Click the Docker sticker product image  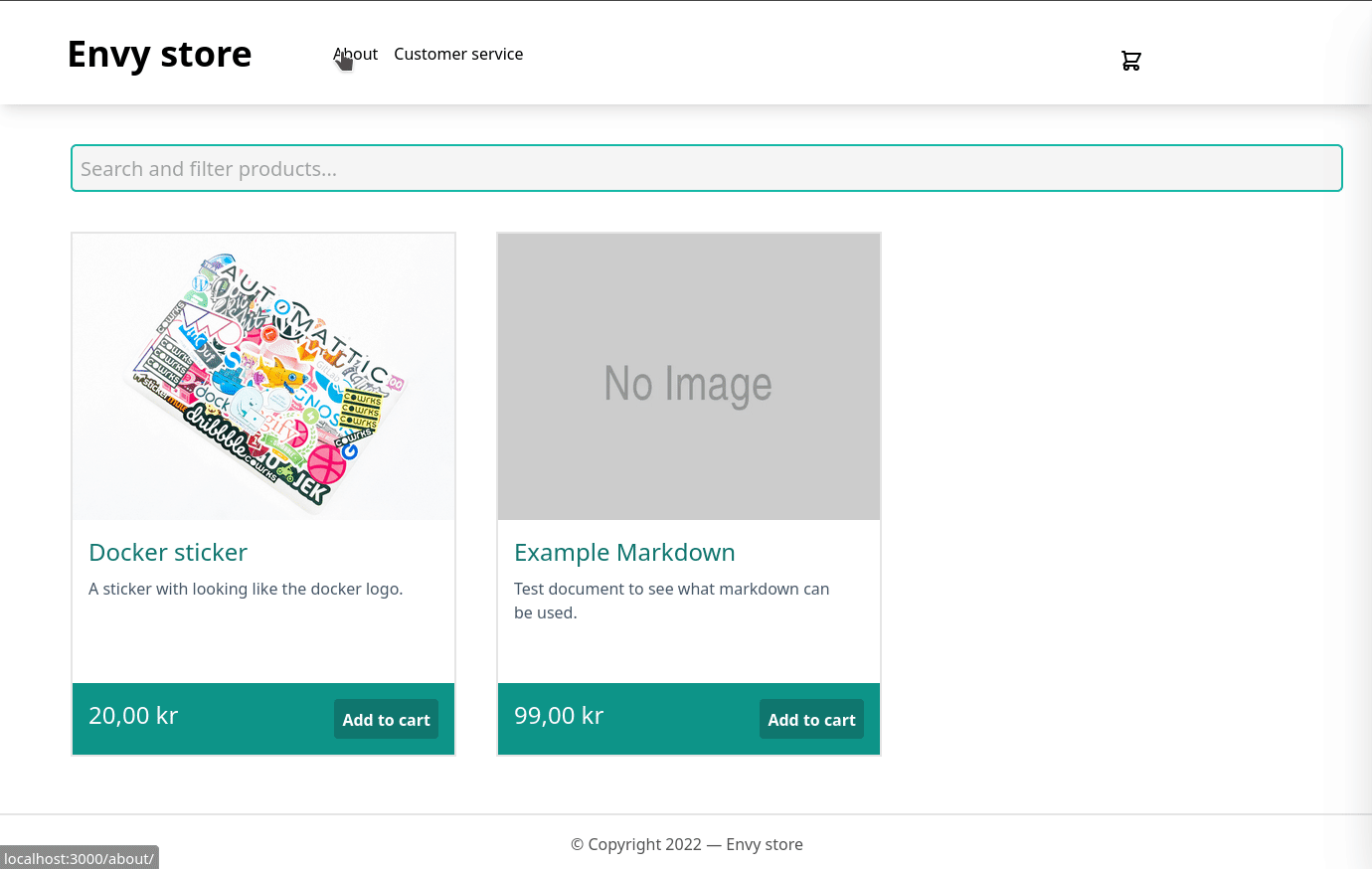[262, 376]
